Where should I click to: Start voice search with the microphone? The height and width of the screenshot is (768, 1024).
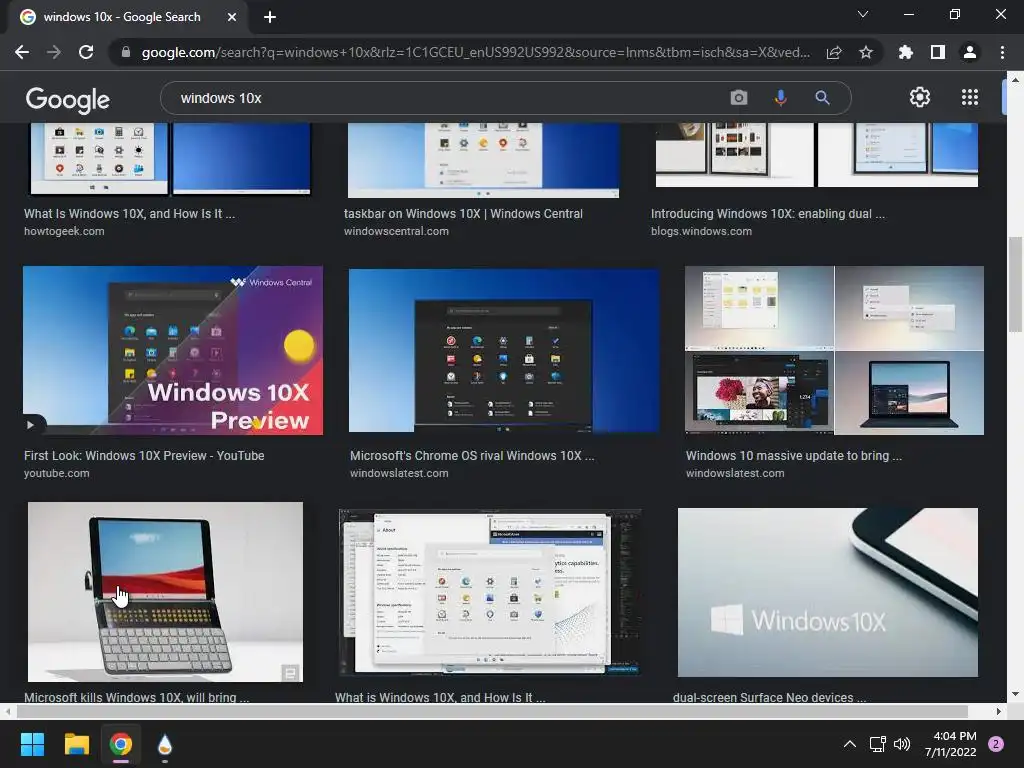tap(780, 98)
